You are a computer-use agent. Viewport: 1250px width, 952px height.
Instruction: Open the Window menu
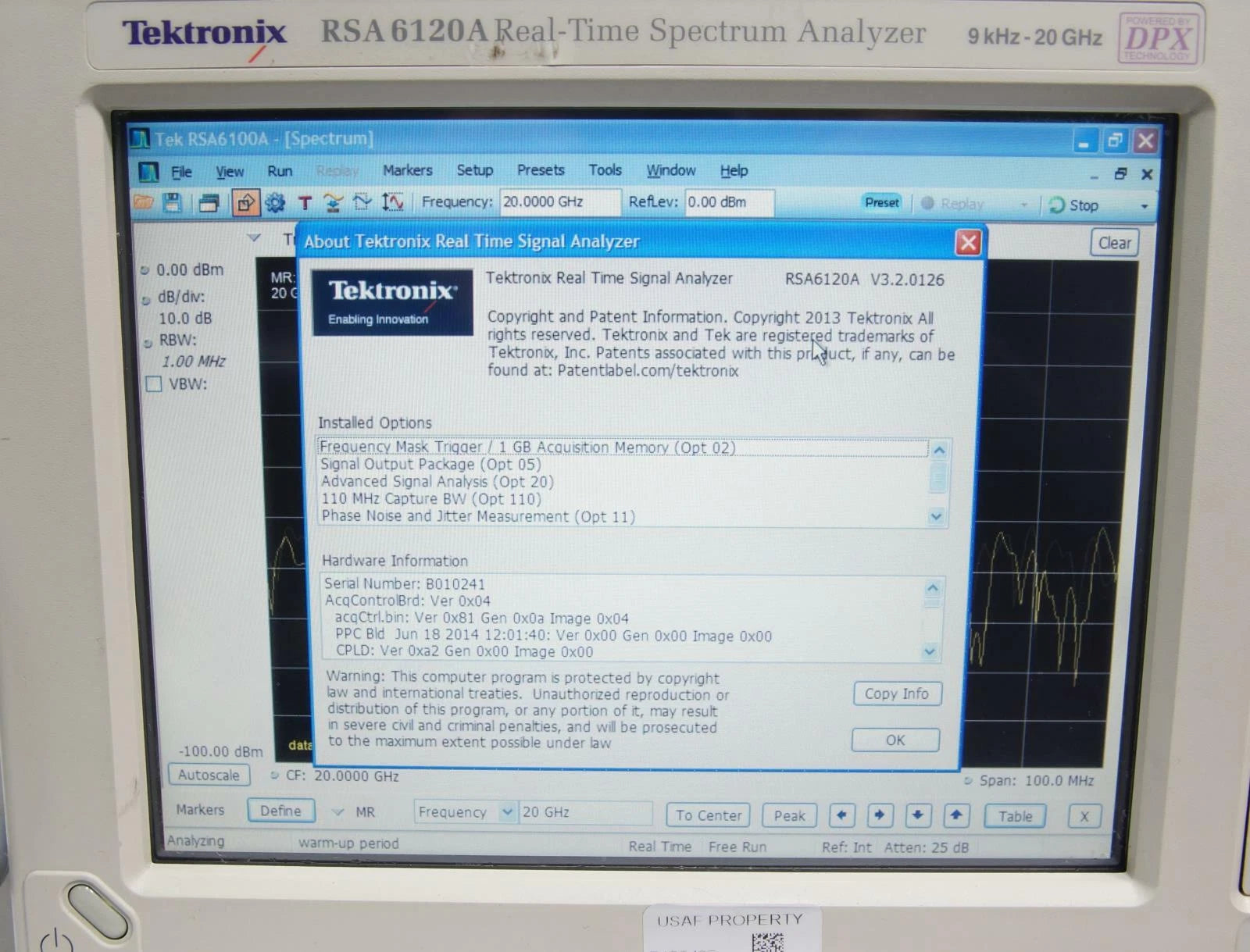click(671, 170)
